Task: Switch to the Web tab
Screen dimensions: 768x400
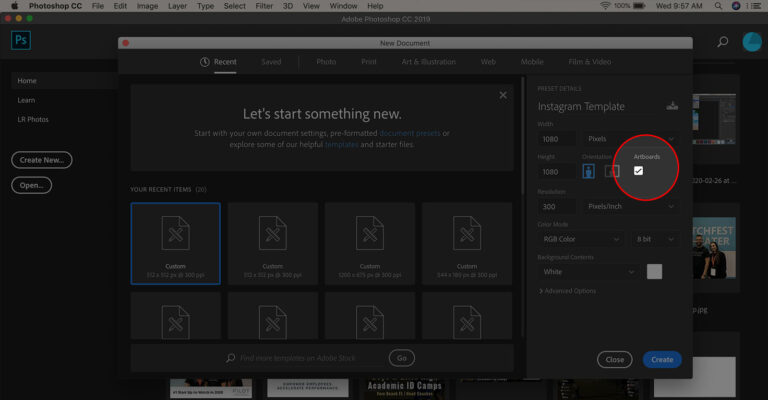Action: pos(488,62)
